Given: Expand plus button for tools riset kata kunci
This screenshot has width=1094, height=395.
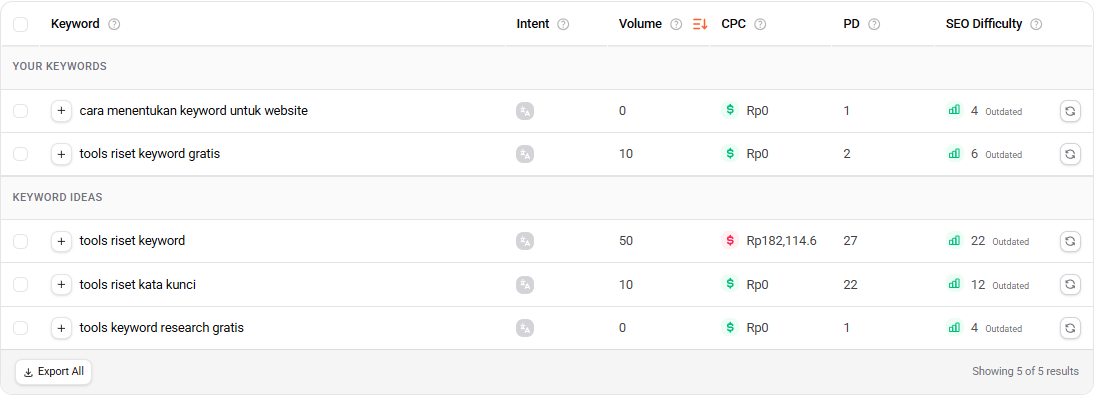Looking at the screenshot, I should [61, 285].
